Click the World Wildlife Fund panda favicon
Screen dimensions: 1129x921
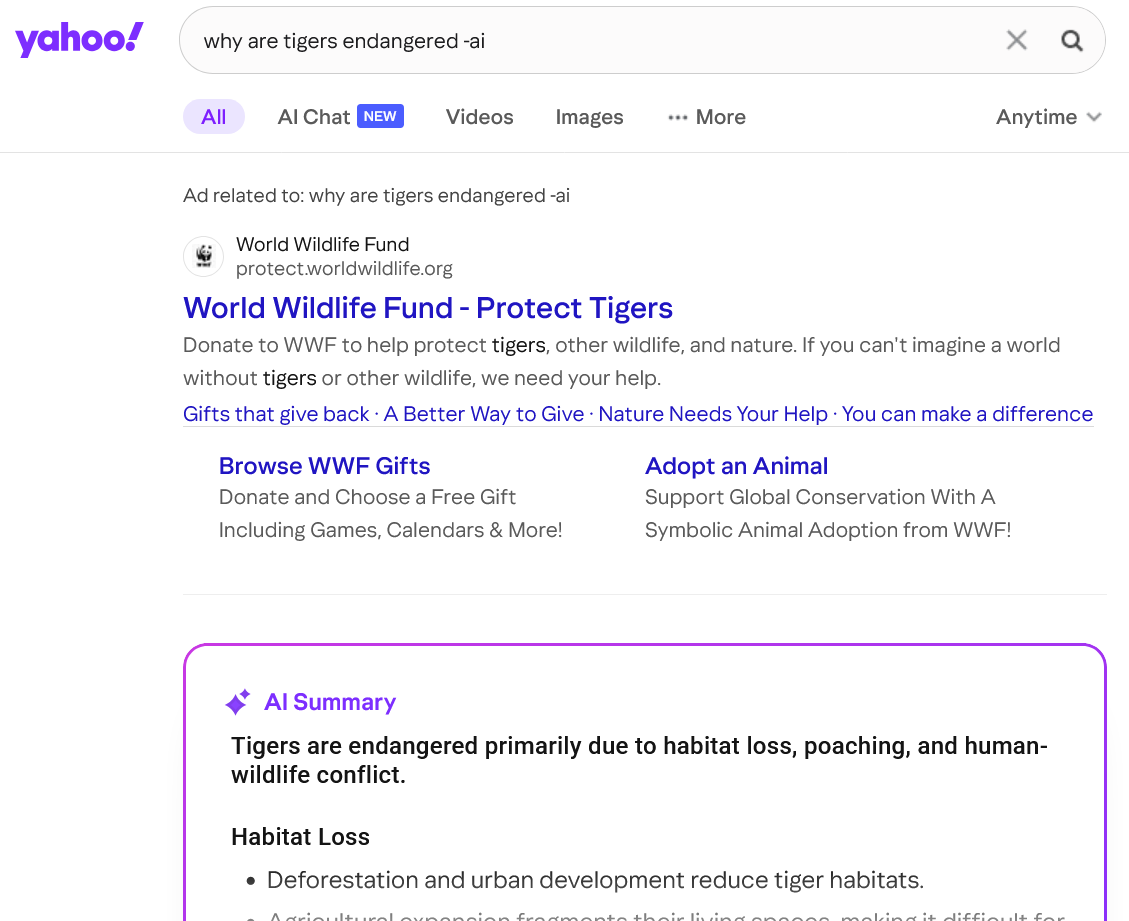pyautogui.click(x=204, y=256)
